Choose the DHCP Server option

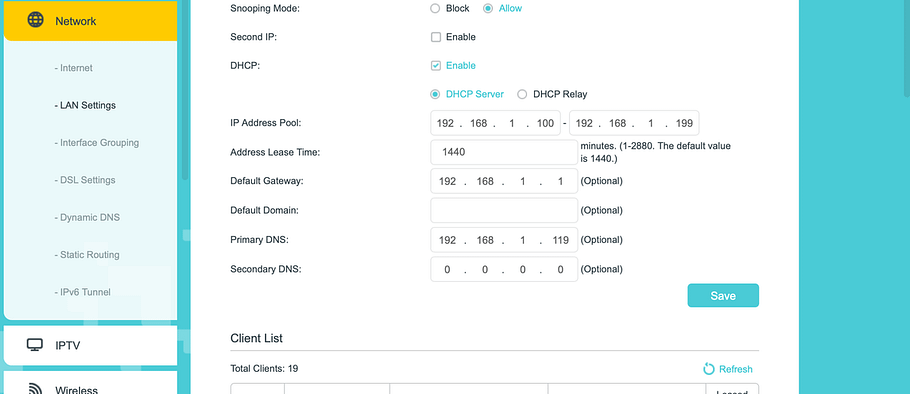(x=435, y=94)
